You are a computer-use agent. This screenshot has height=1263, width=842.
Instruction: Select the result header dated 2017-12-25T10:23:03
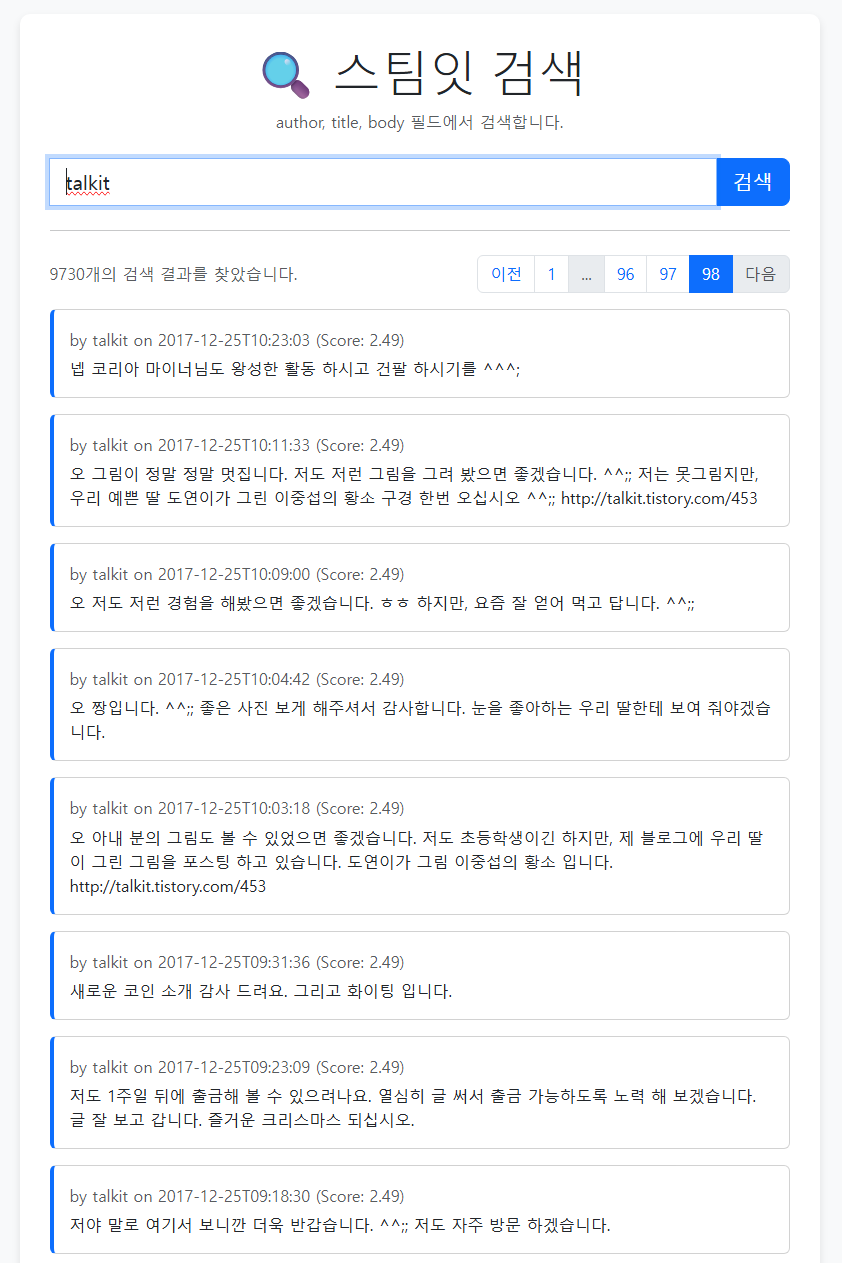[237, 340]
